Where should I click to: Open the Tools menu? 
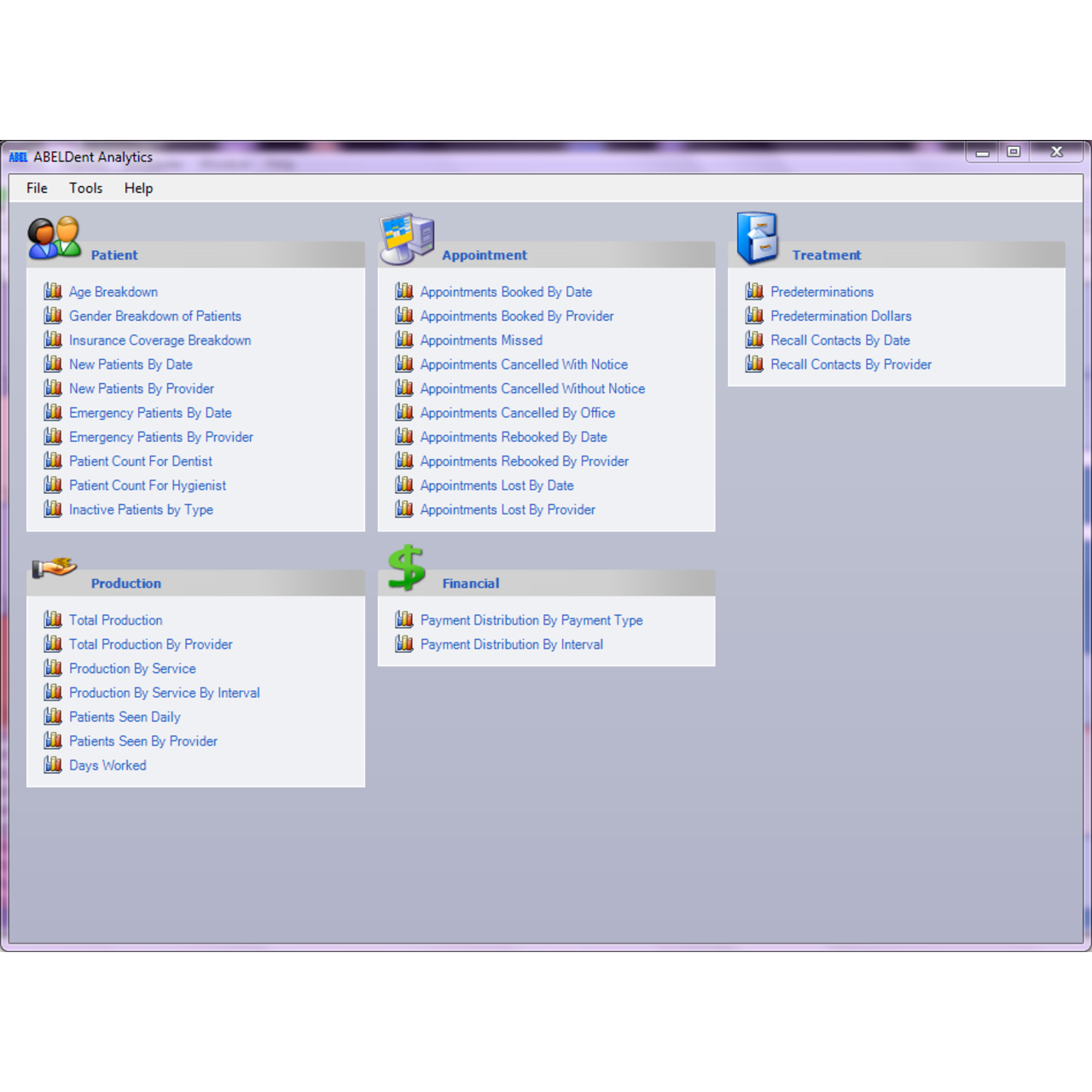pyautogui.click(x=85, y=189)
